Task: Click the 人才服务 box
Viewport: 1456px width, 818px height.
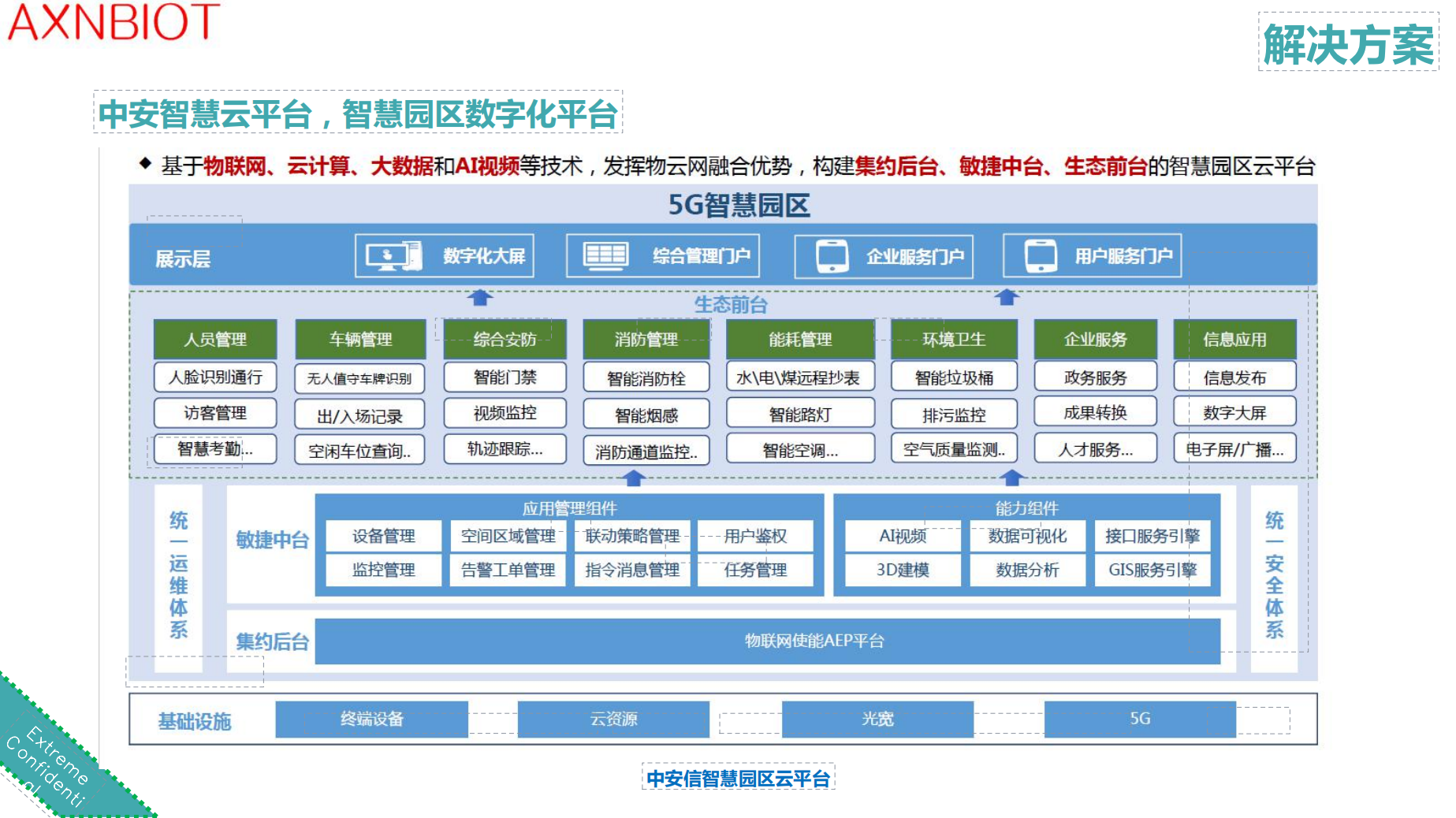Action: pyautogui.click(x=1095, y=449)
